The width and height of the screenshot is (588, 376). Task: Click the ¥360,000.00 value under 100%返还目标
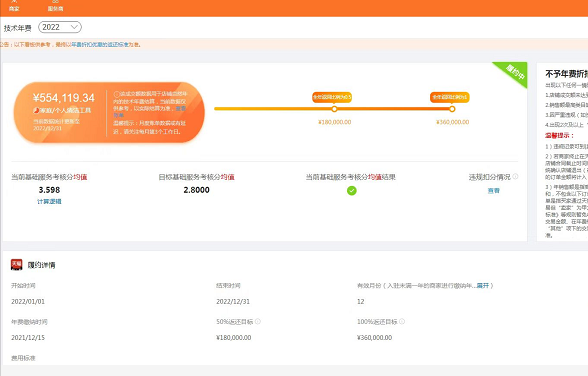pyautogui.click(x=375, y=338)
